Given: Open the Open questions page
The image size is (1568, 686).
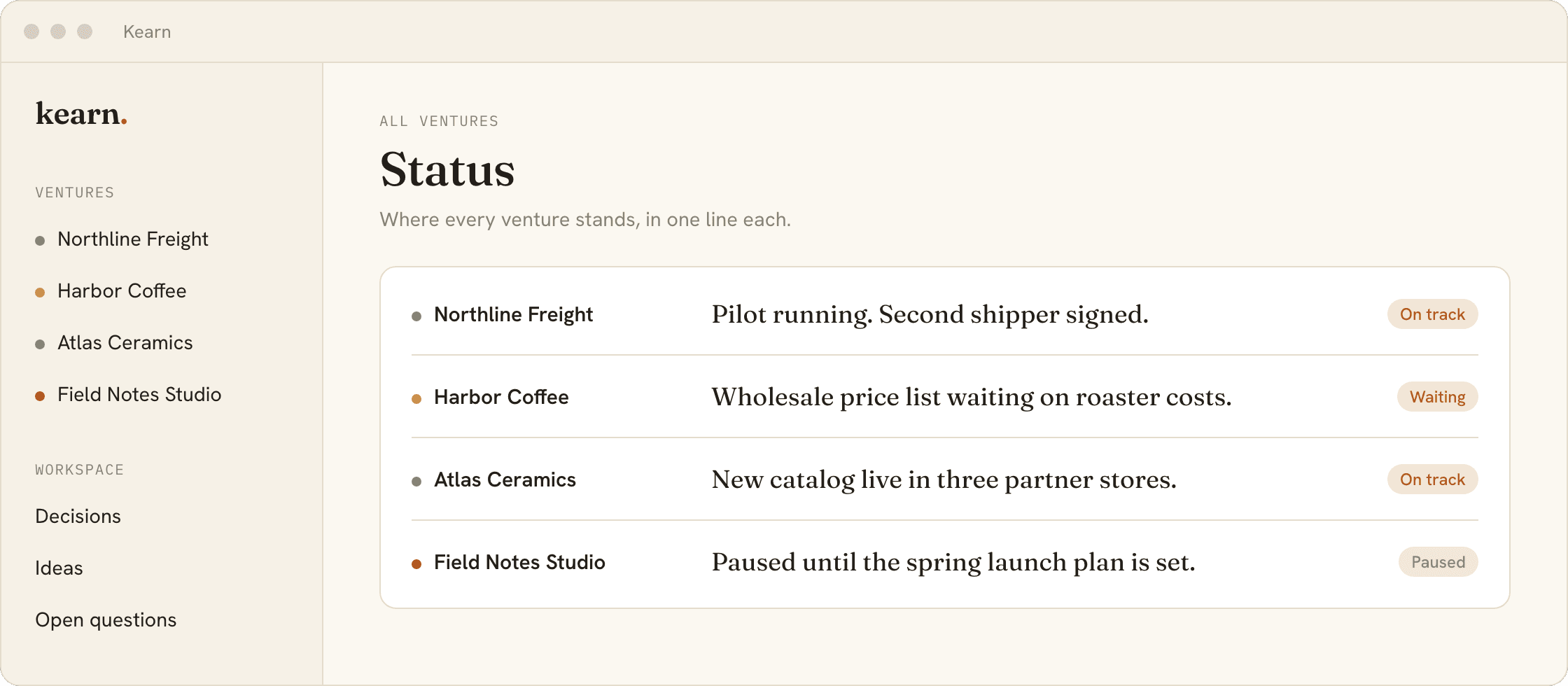Looking at the screenshot, I should click(106, 620).
